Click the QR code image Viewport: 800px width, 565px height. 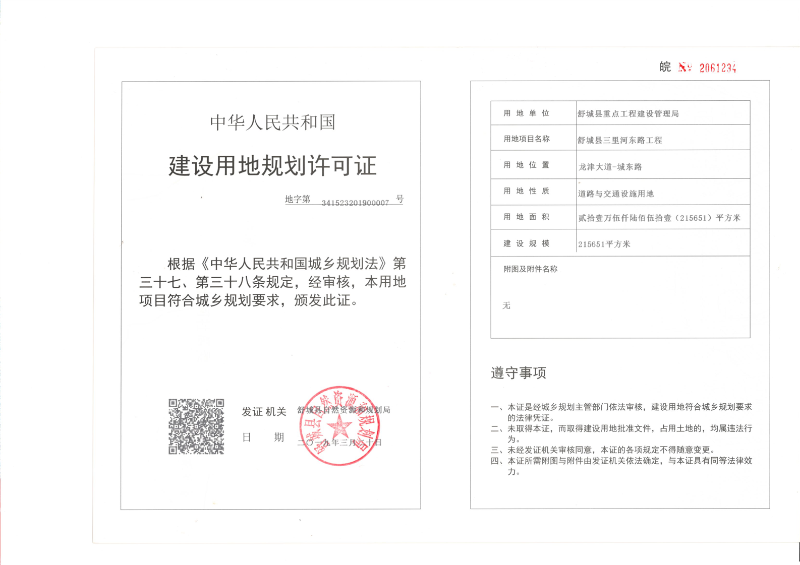(196, 426)
